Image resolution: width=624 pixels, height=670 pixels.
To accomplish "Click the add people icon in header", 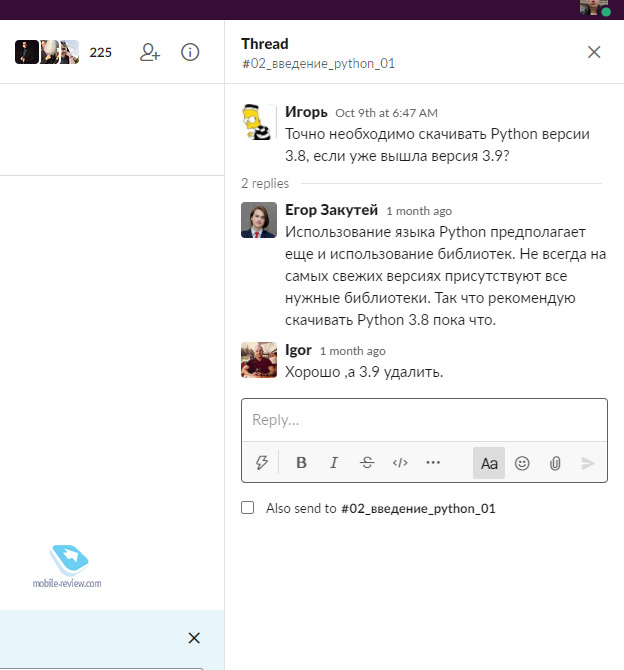I will tap(150, 52).
